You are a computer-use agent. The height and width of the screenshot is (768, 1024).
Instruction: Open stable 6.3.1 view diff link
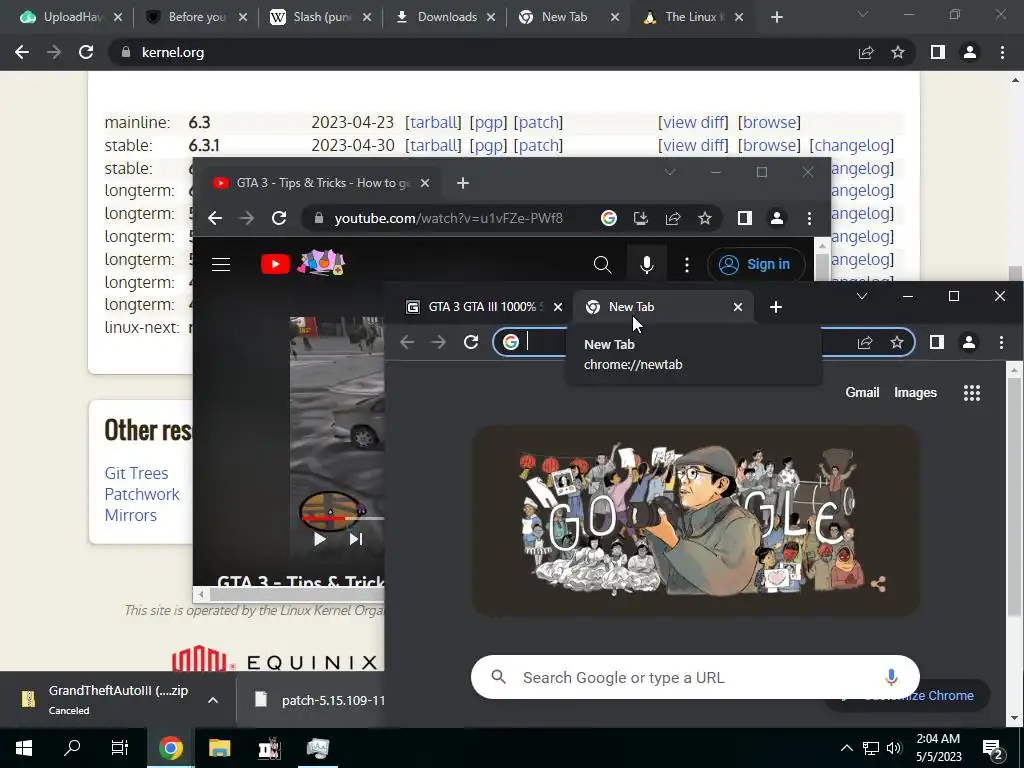pos(693,145)
